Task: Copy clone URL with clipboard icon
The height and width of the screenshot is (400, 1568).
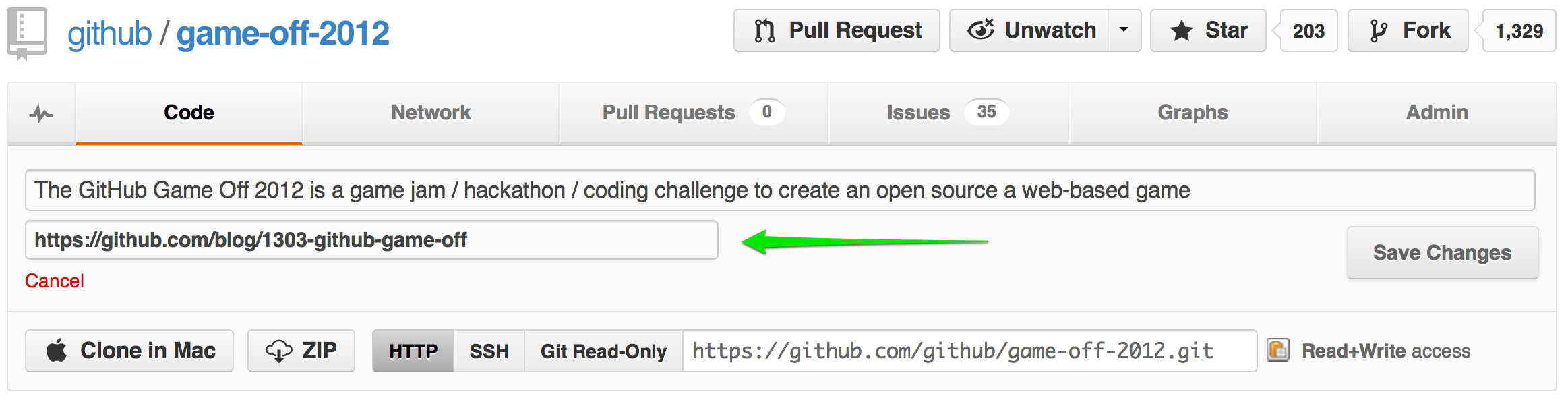Action: pyautogui.click(x=1277, y=350)
